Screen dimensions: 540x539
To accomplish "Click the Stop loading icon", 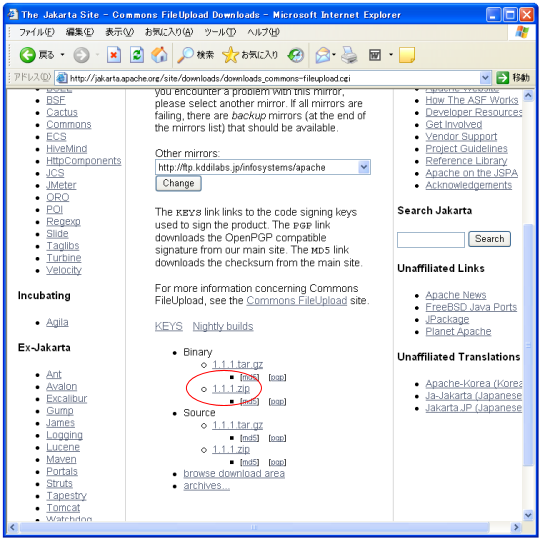I will click(114, 55).
